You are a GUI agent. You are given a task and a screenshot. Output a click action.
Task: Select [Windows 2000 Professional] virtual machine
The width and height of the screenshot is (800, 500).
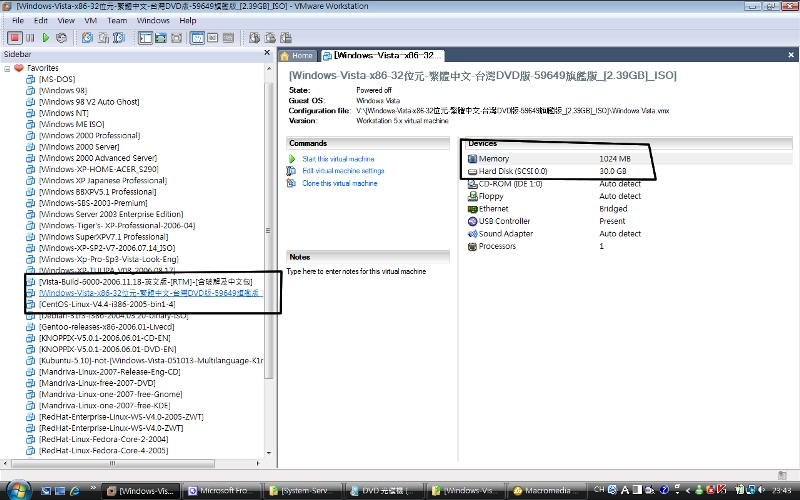89,136
